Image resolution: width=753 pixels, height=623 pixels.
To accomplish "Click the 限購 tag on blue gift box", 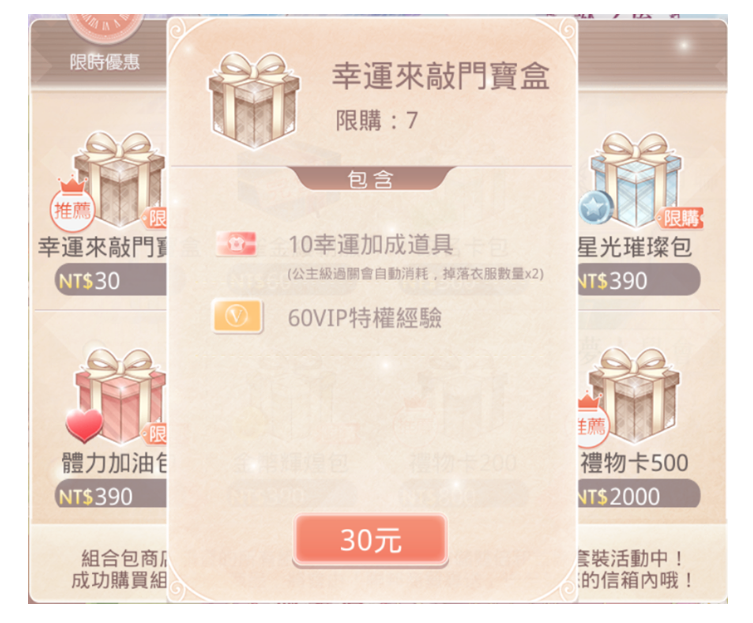I will (681, 218).
